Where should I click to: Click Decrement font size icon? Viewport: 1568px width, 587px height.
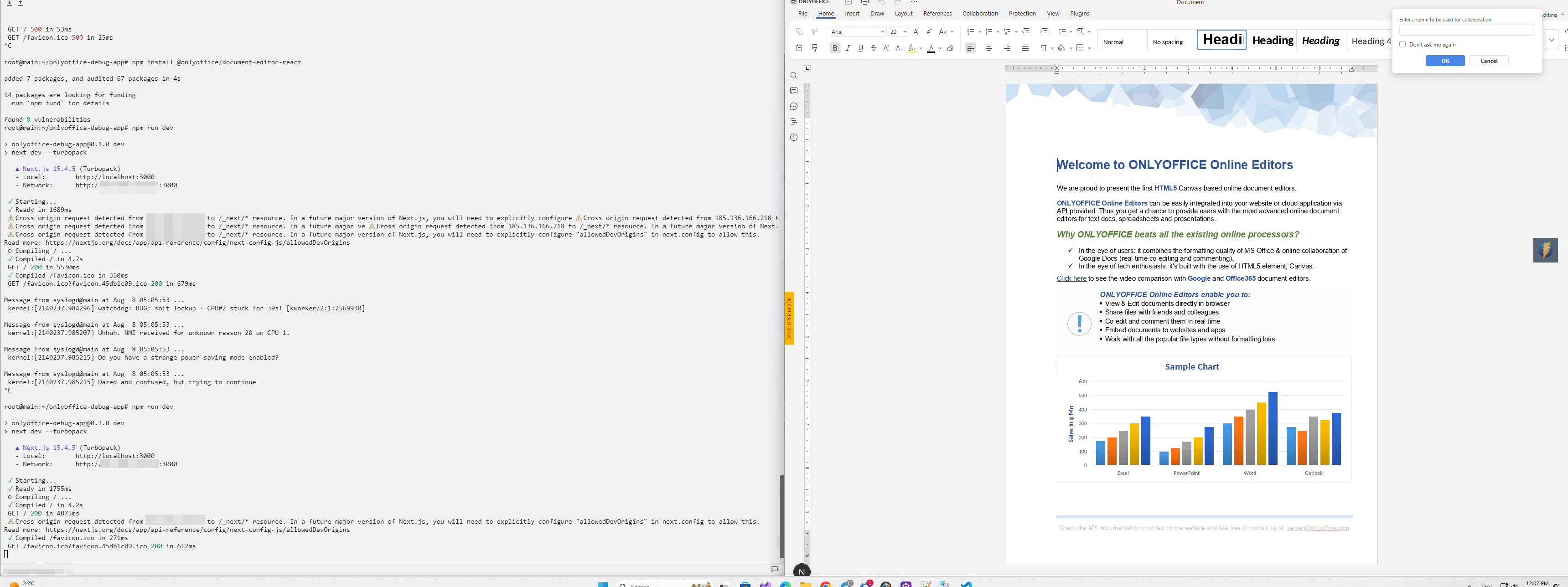(x=929, y=31)
